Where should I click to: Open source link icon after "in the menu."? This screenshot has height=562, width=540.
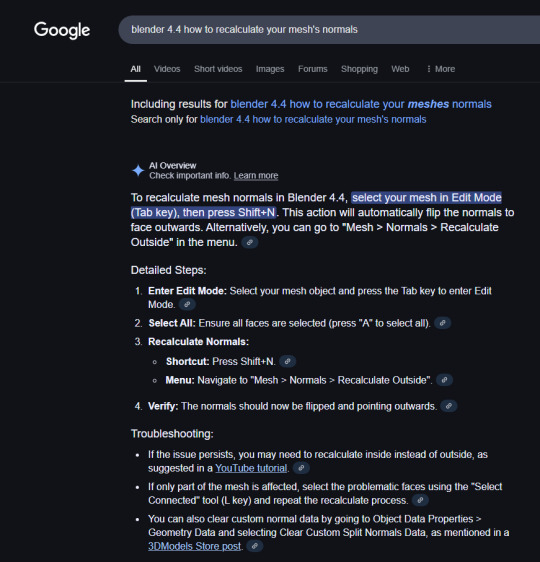coord(250,242)
